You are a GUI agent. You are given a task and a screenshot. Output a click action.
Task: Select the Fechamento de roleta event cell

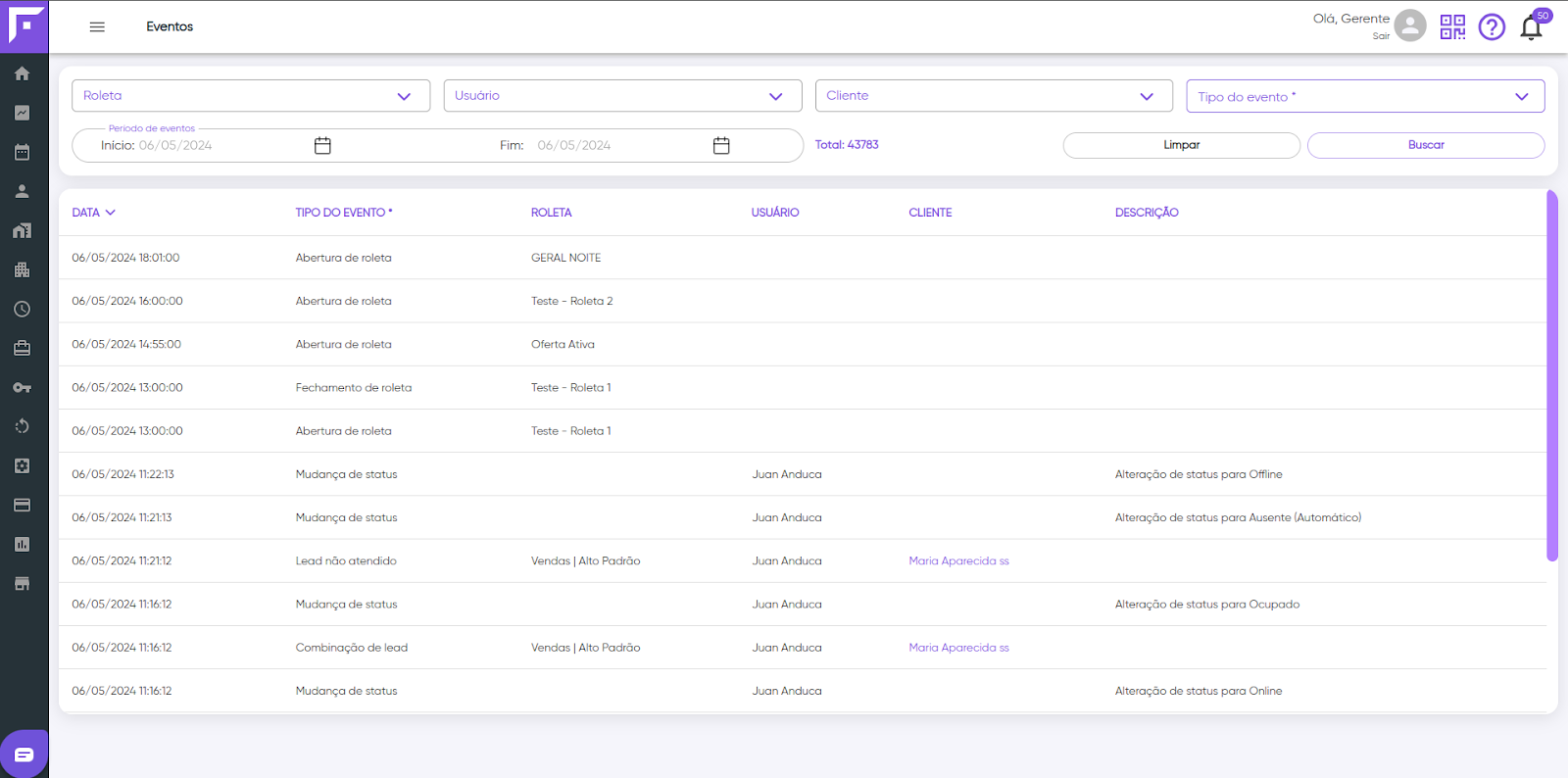[354, 387]
